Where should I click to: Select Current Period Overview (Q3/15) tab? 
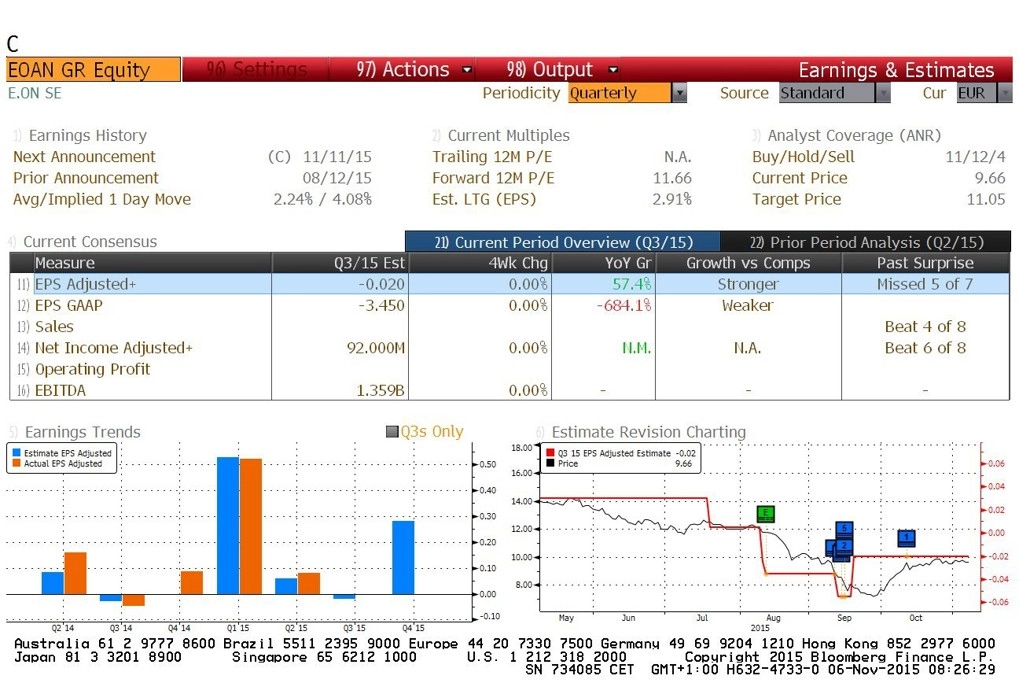coord(563,242)
